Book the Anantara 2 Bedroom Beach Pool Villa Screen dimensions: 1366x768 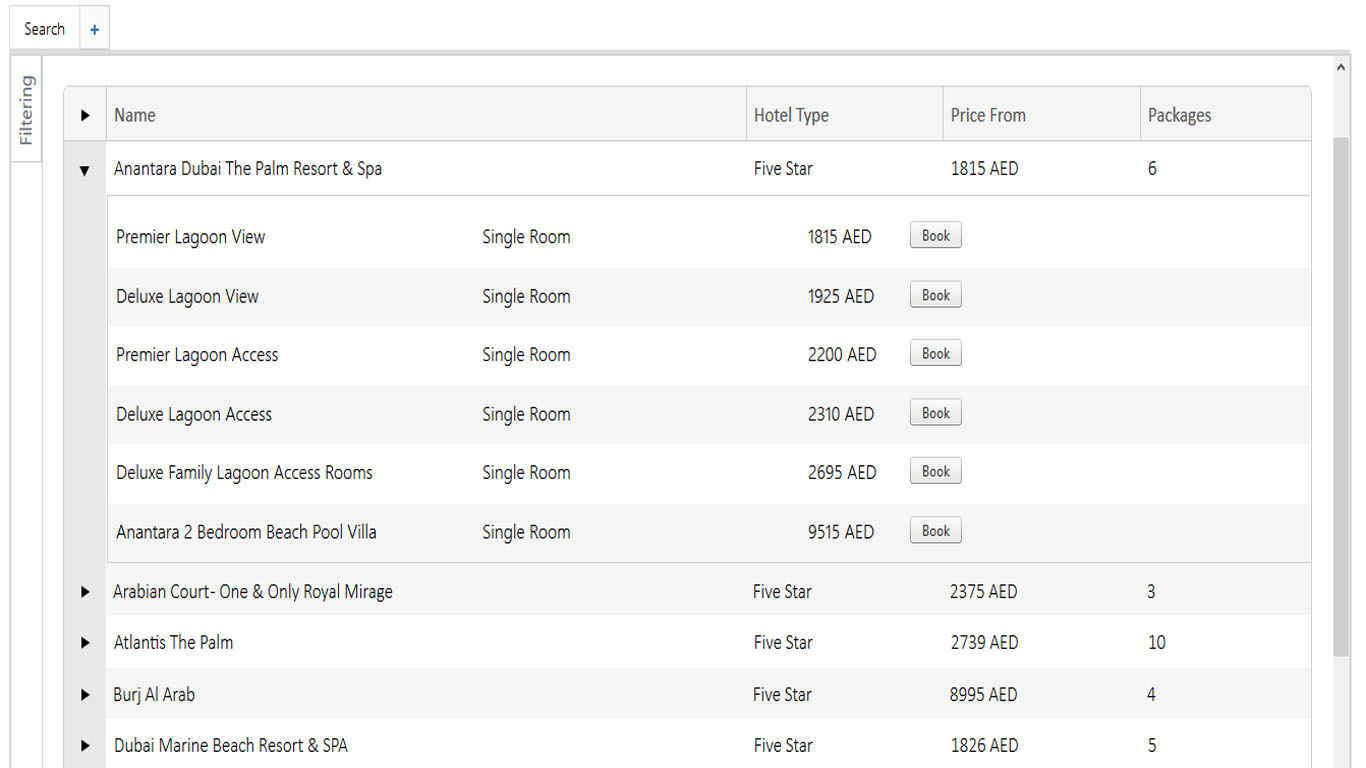(935, 531)
